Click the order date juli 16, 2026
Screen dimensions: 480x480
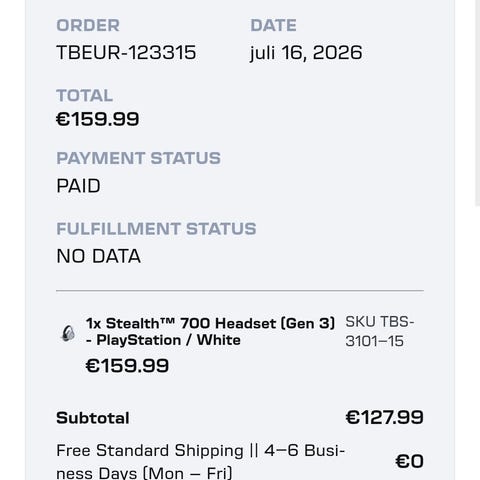[x=306, y=53]
